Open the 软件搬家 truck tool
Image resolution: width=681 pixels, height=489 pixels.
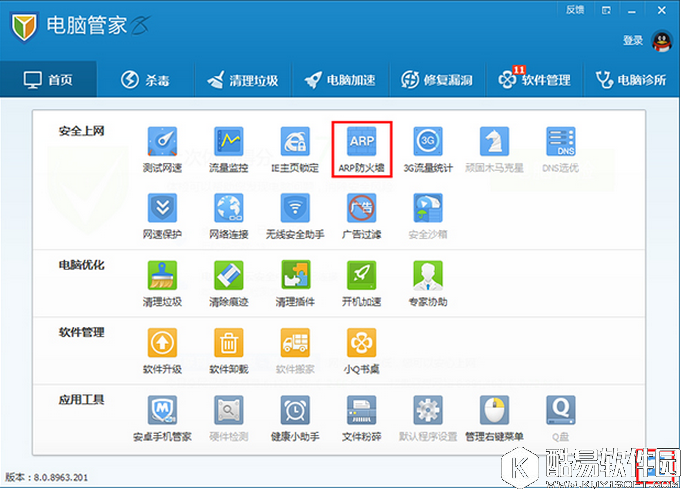tap(295, 350)
